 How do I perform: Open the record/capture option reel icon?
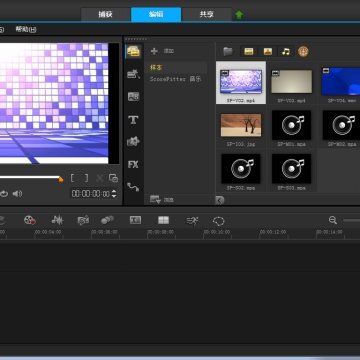(x=30, y=220)
